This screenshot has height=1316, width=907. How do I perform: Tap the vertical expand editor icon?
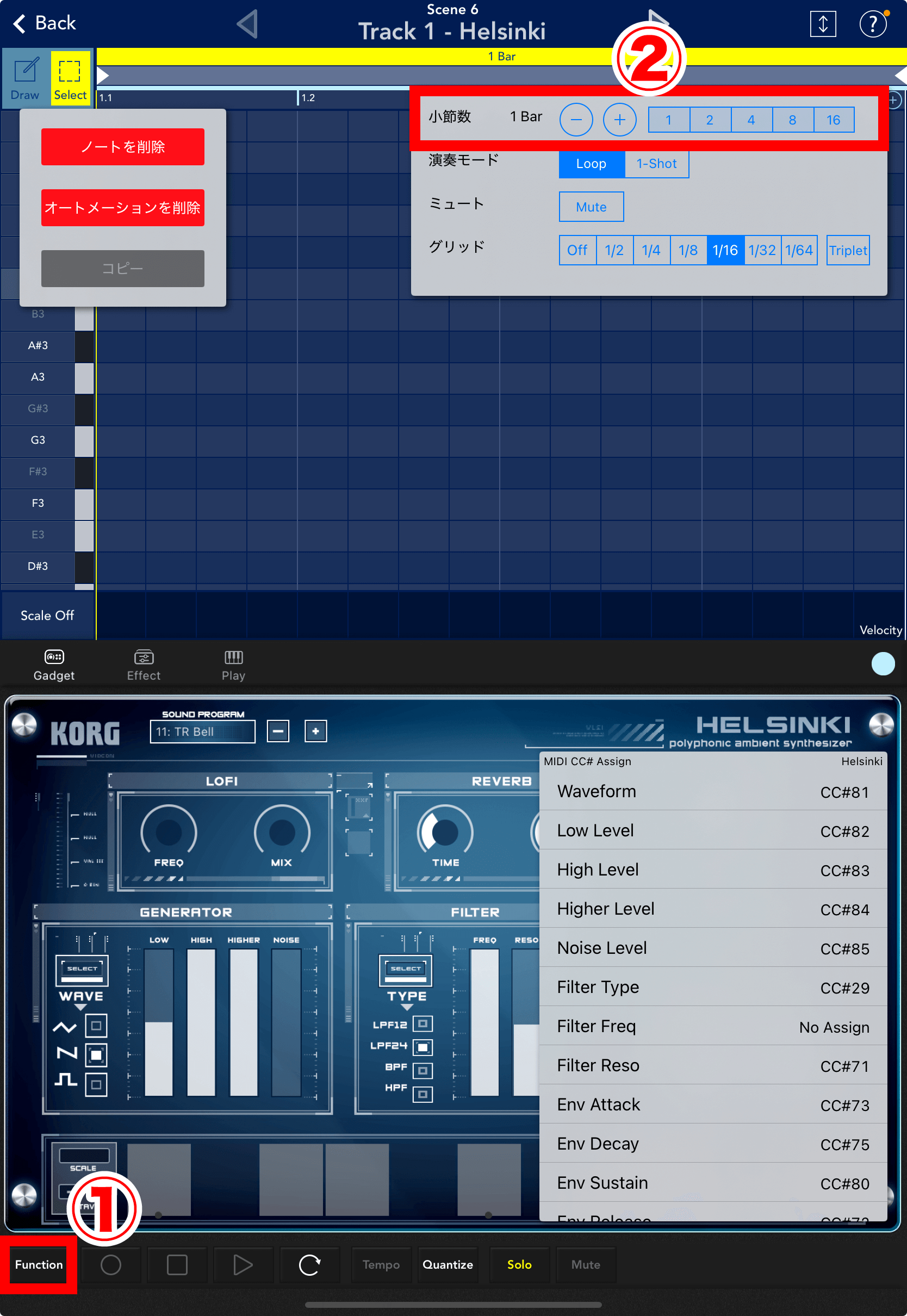coord(822,24)
